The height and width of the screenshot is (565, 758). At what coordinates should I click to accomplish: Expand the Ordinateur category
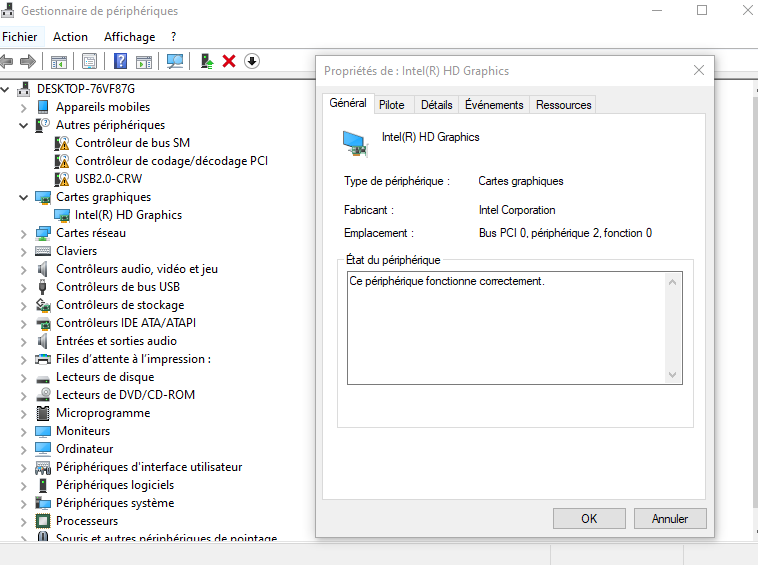coord(23,450)
